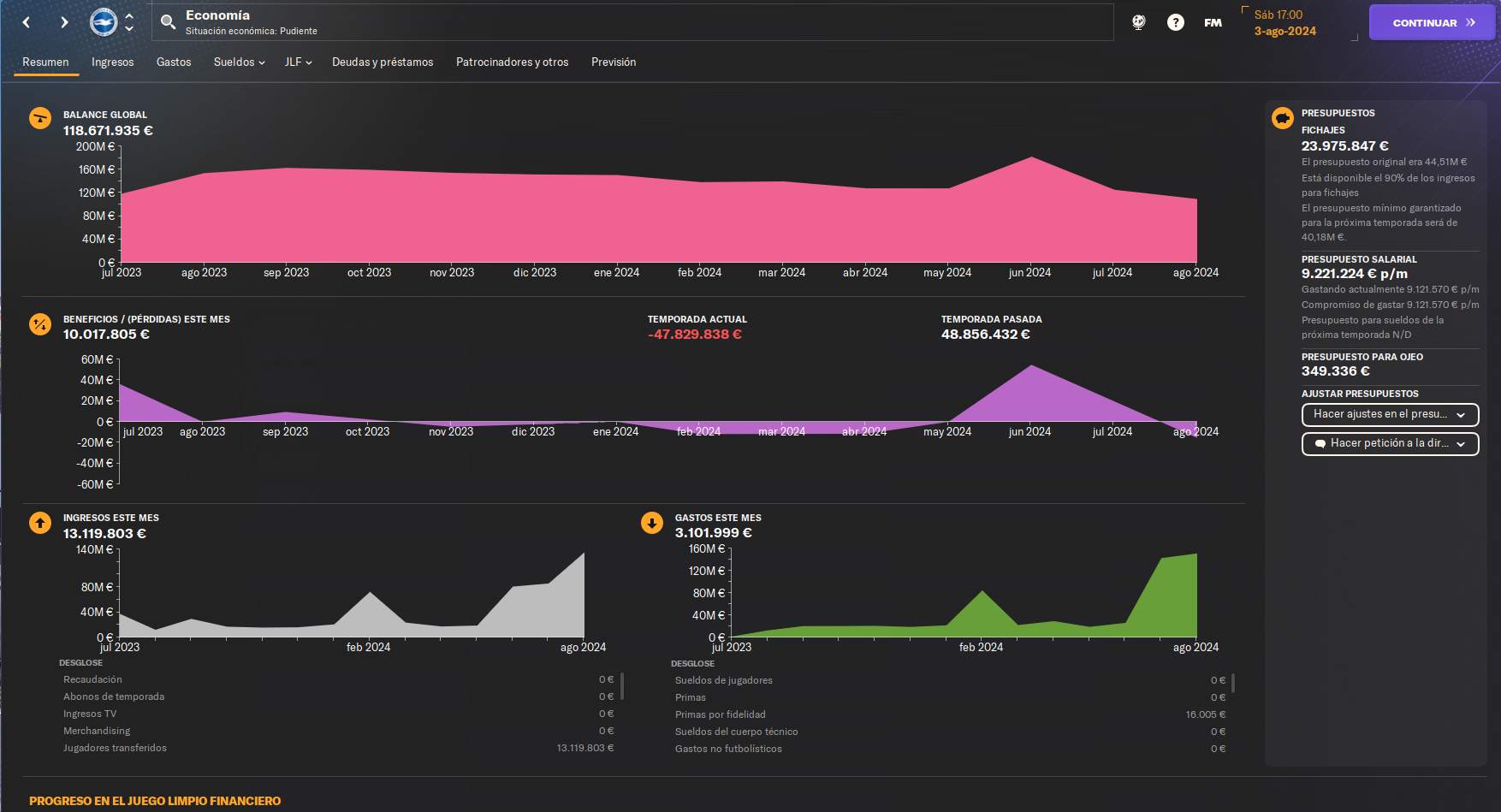
Task: Click the Recaudación row in desglose
Action: pos(338,679)
